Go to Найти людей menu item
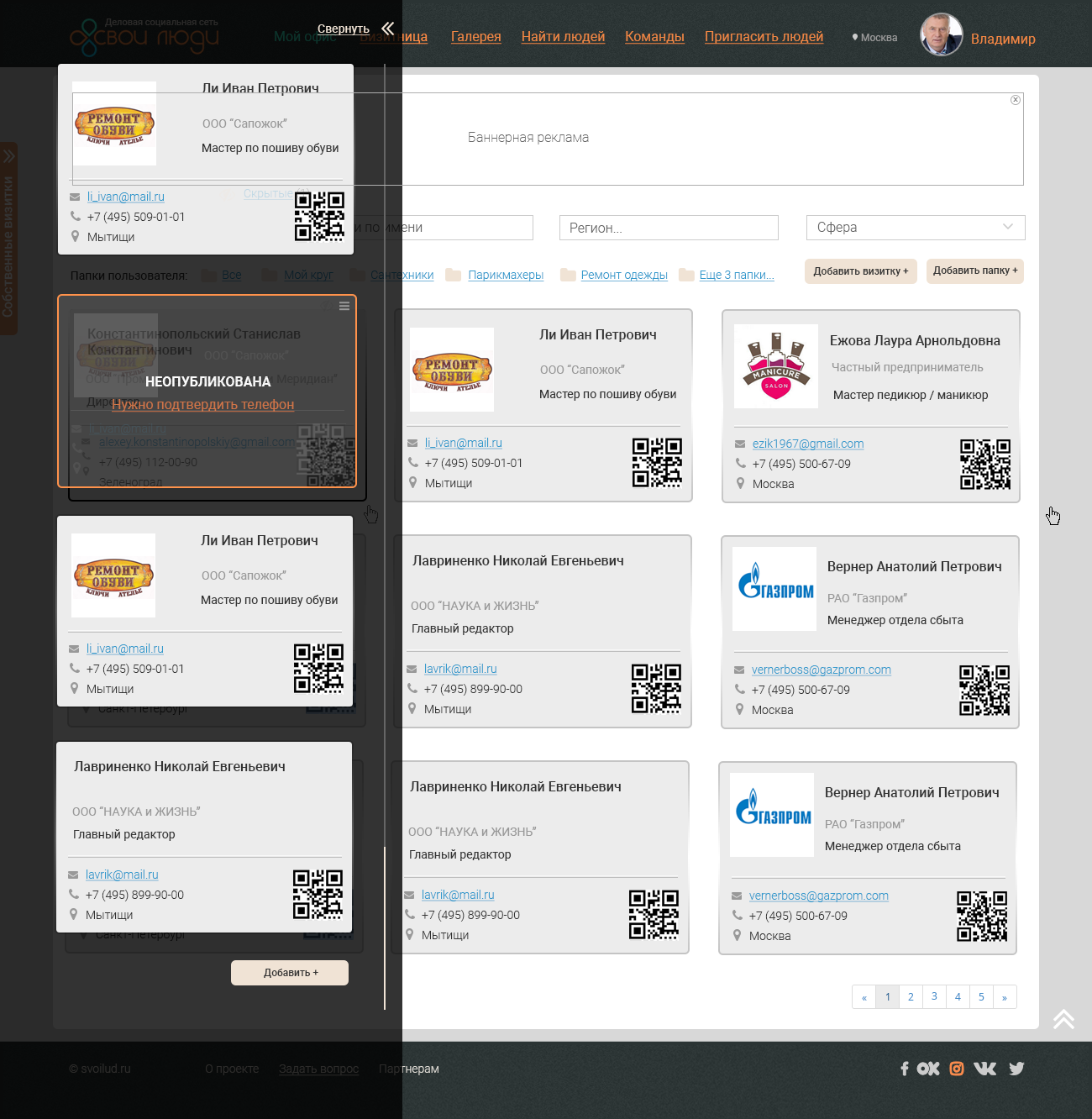The width and height of the screenshot is (1092, 1119). 563,37
